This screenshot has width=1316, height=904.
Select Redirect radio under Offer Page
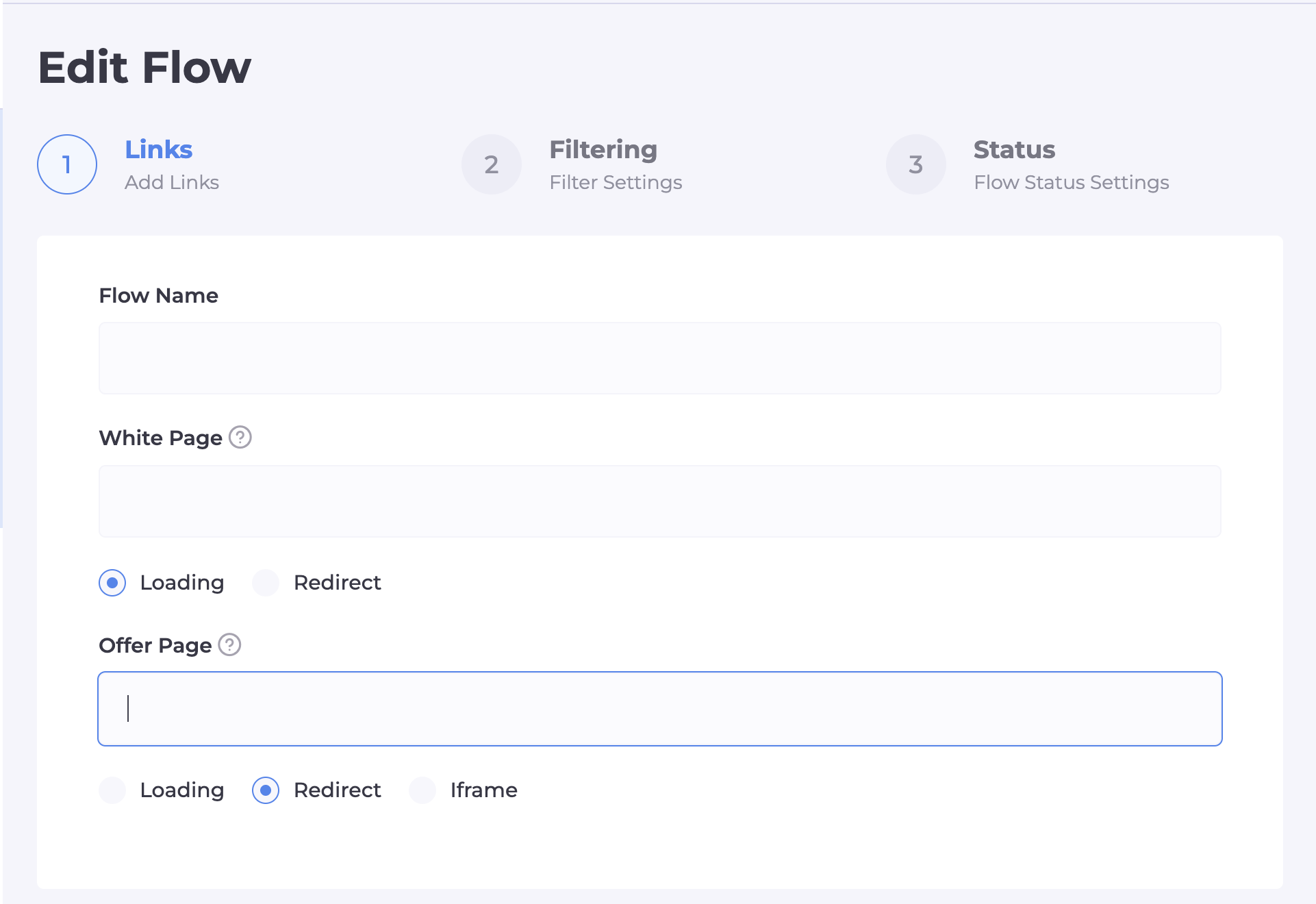click(x=266, y=790)
